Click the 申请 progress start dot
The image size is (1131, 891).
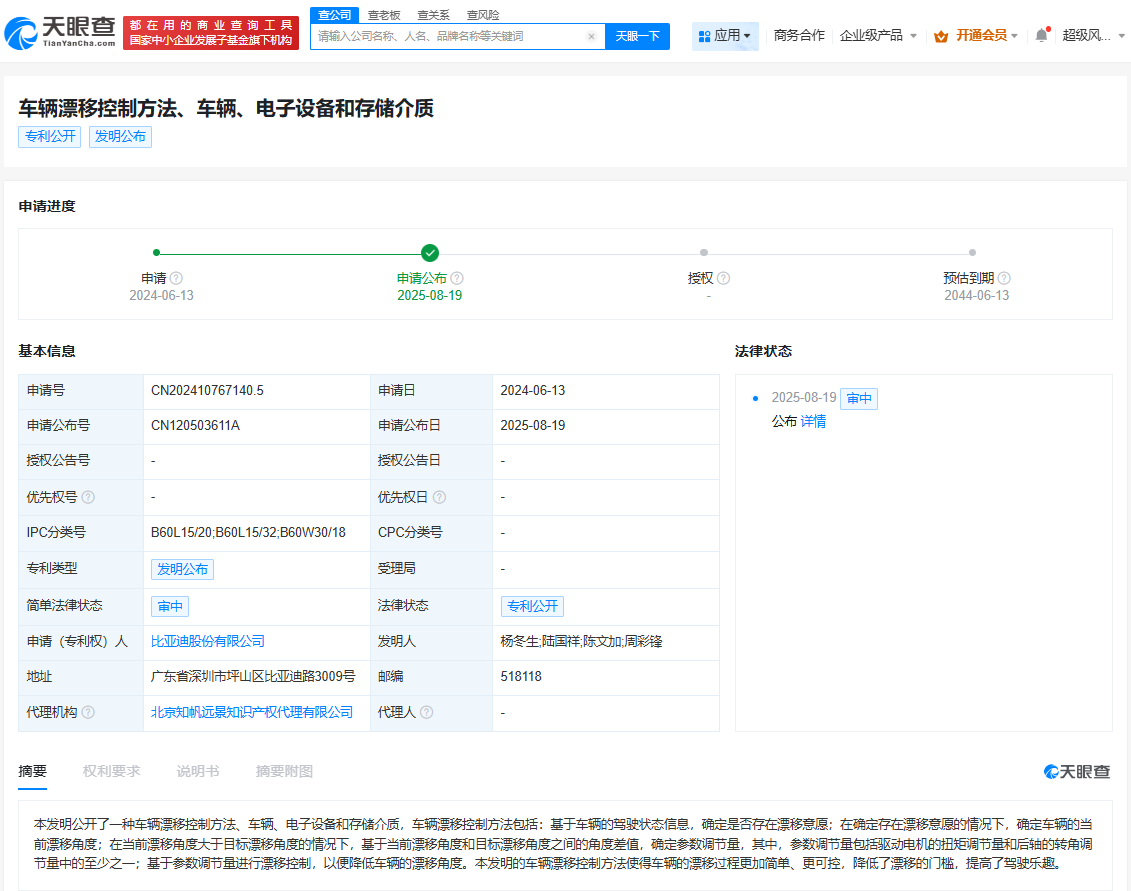coord(157,253)
